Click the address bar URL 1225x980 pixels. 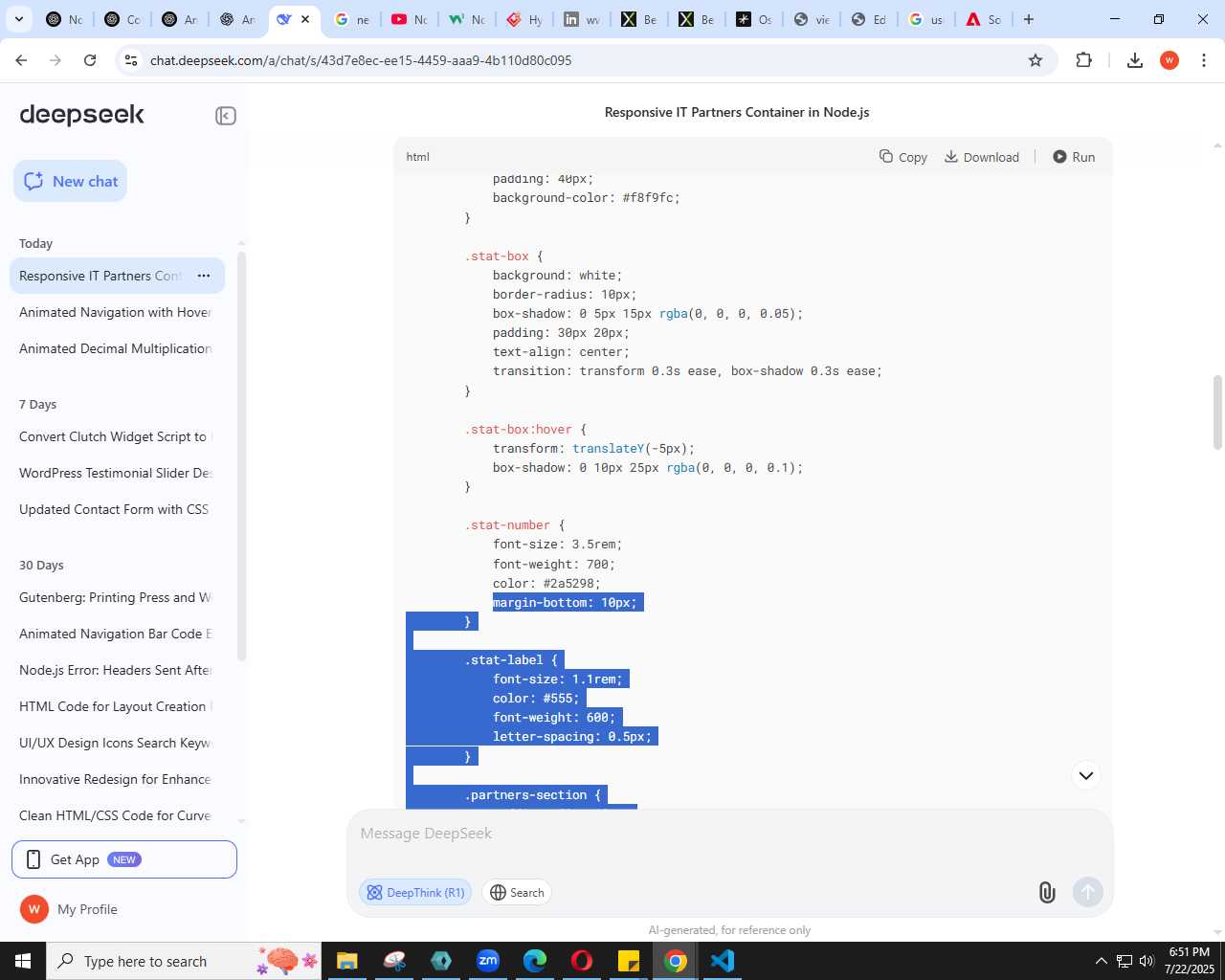coord(361,60)
